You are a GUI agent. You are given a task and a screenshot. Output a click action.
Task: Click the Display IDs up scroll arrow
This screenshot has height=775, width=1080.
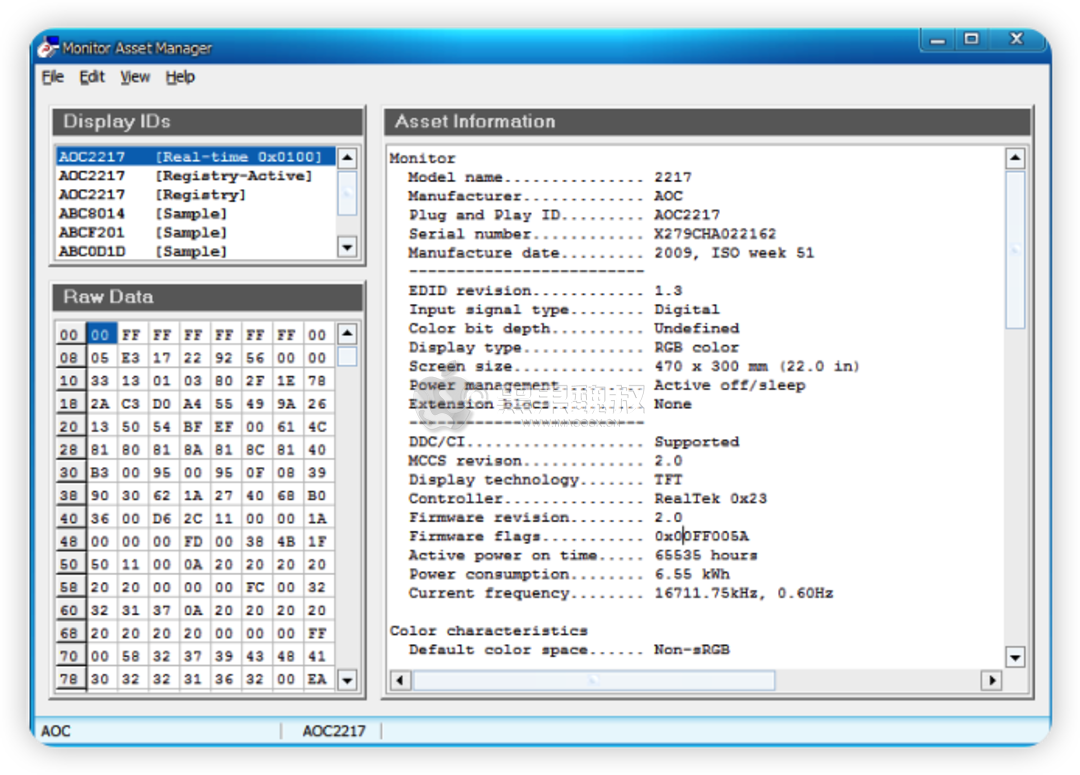pyautogui.click(x=346, y=159)
